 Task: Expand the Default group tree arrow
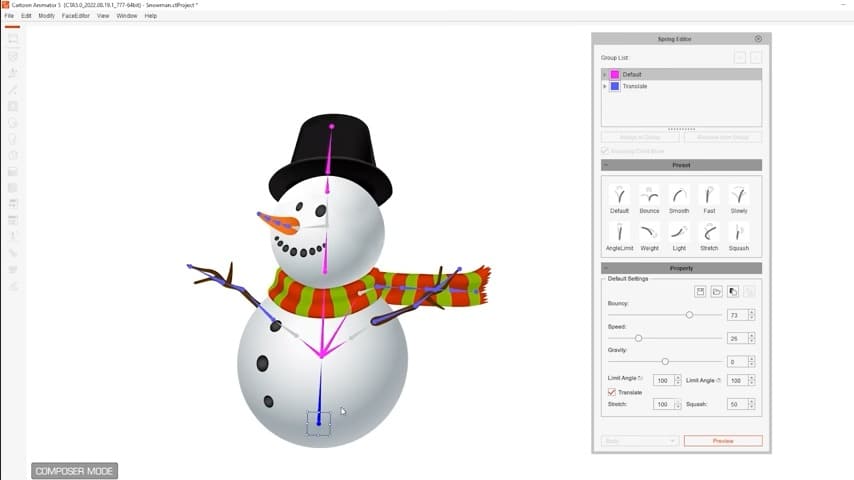[604, 75]
